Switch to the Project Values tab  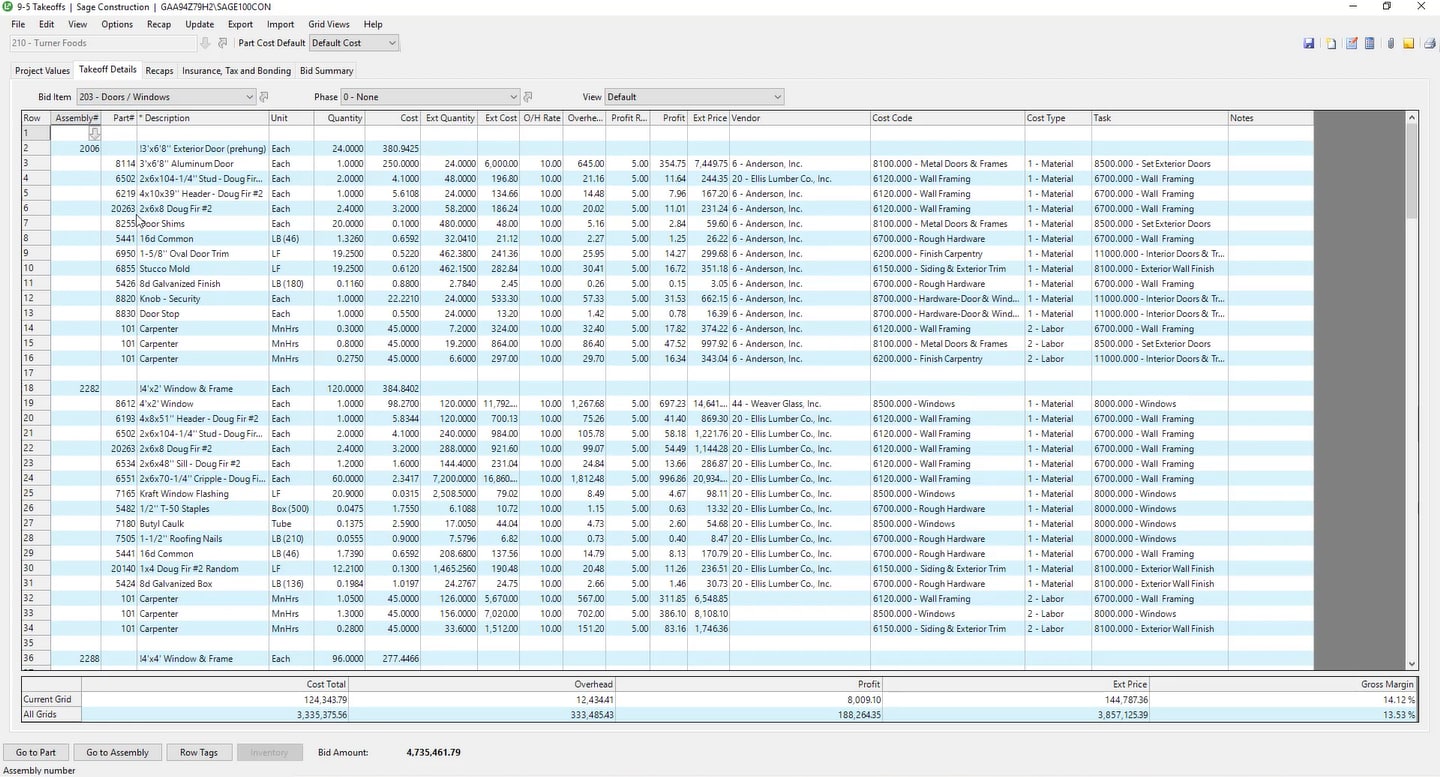point(42,71)
